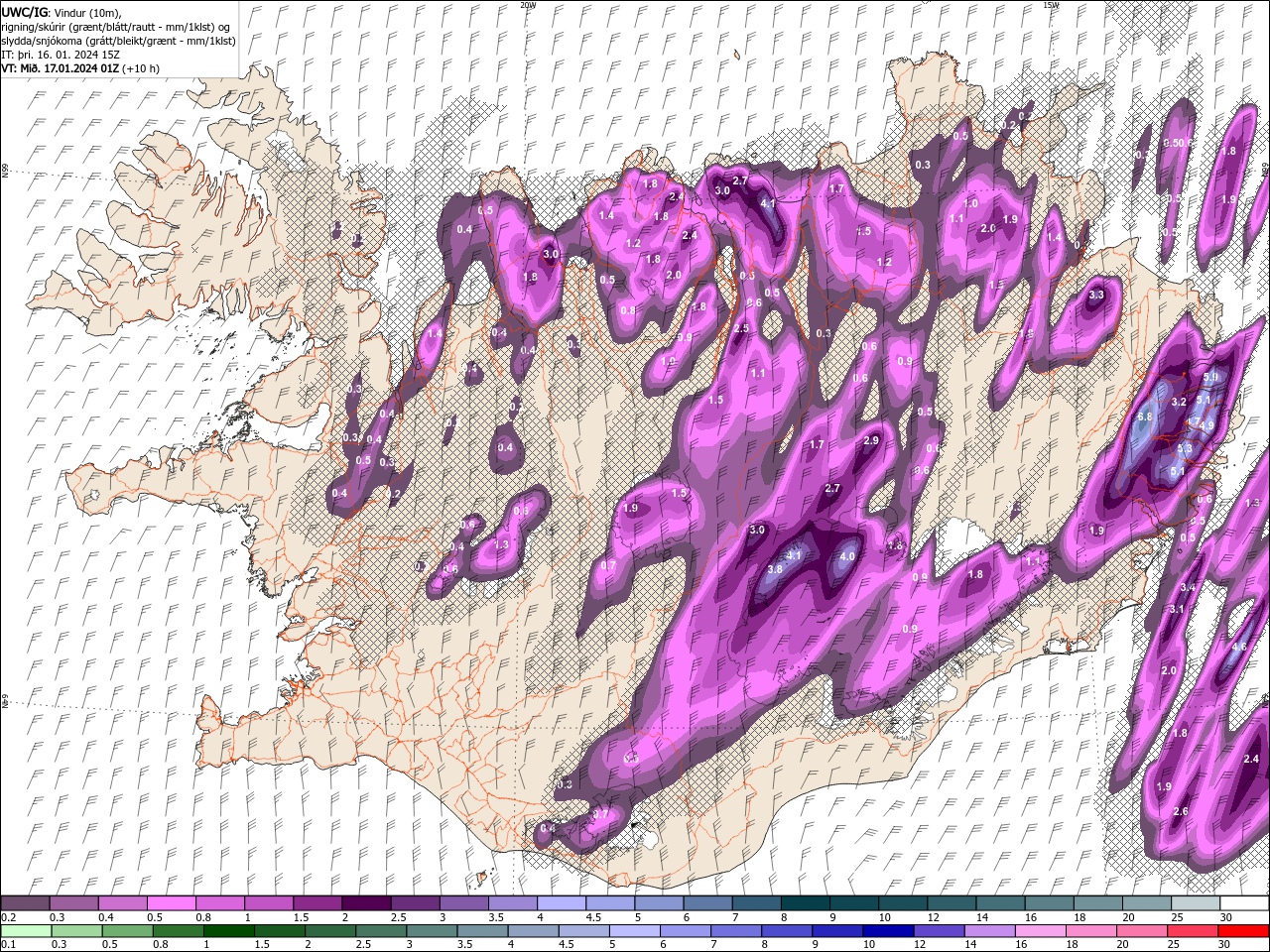This screenshot has width=1270, height=952.
Task: Click the 4.6 precipitation value on the map
Action: pyautogui.click(x=1238, y=646)
